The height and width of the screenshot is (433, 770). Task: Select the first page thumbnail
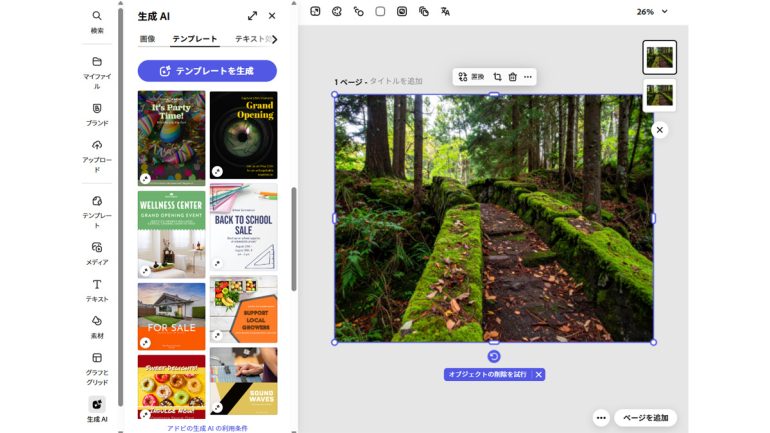pos(660,57)
